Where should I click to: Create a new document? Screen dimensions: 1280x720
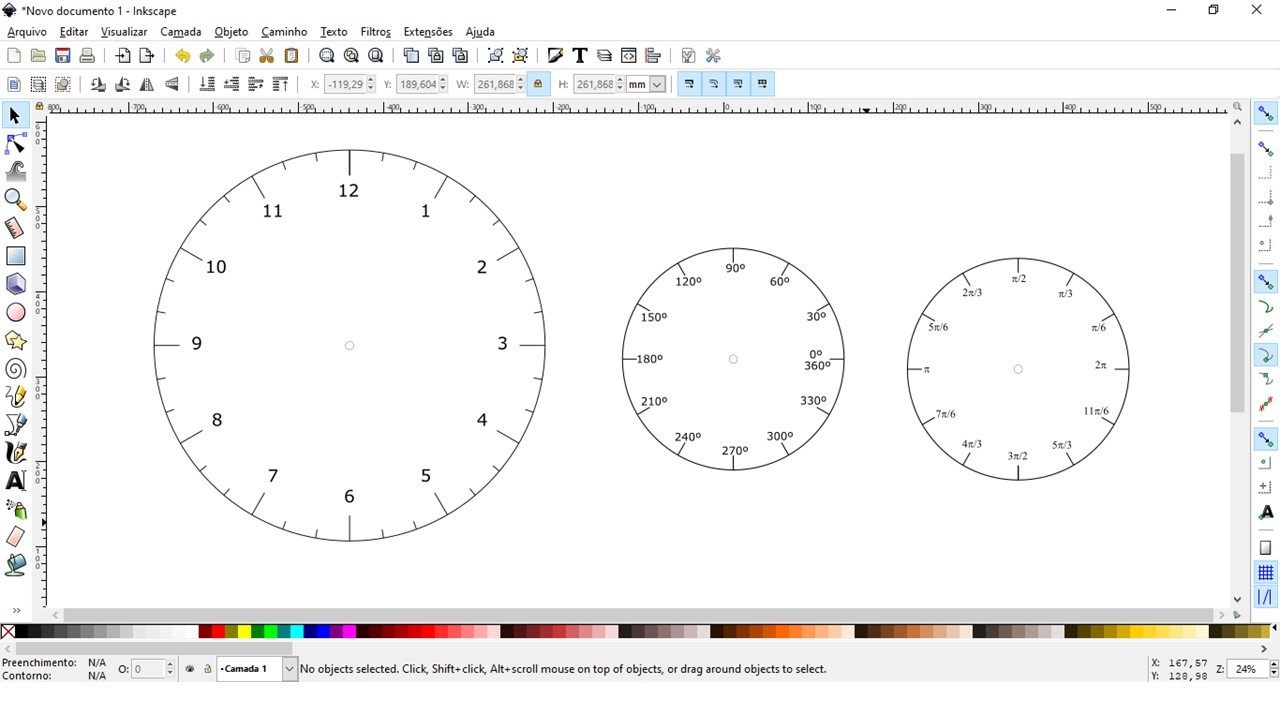[x=14, y=56]
